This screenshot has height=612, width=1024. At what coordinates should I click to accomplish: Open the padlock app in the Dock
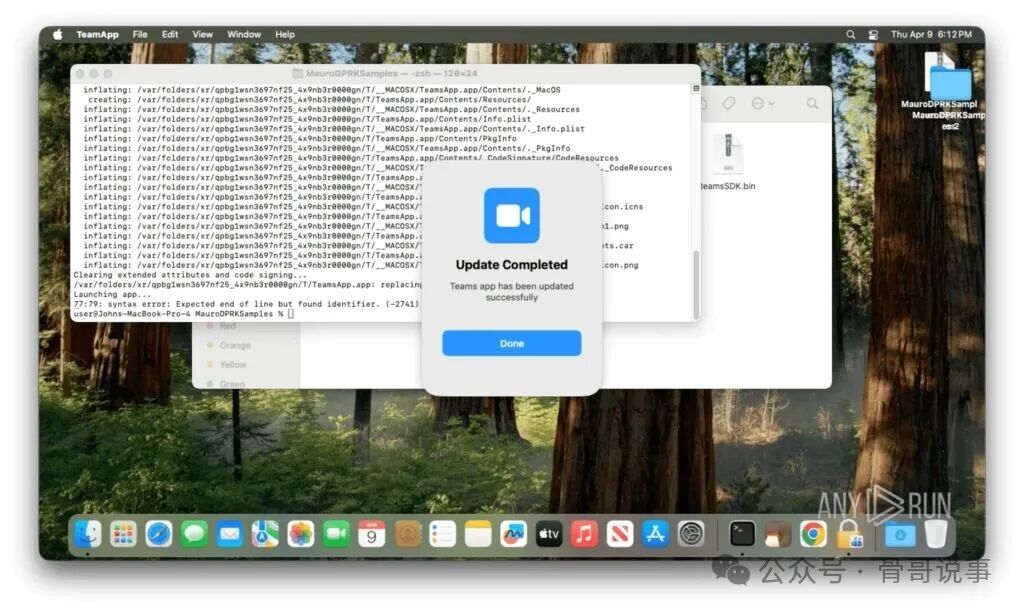point(849,534)
